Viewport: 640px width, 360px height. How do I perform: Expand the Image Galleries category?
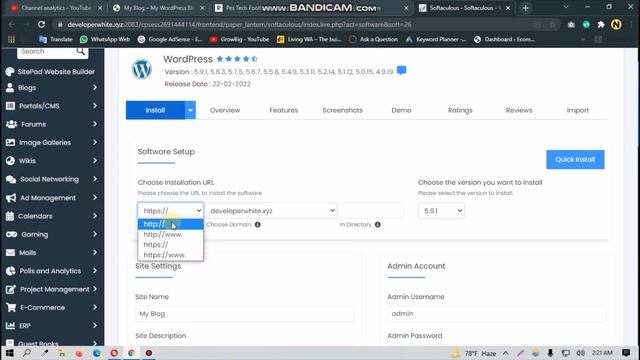(x=95, y=142)
